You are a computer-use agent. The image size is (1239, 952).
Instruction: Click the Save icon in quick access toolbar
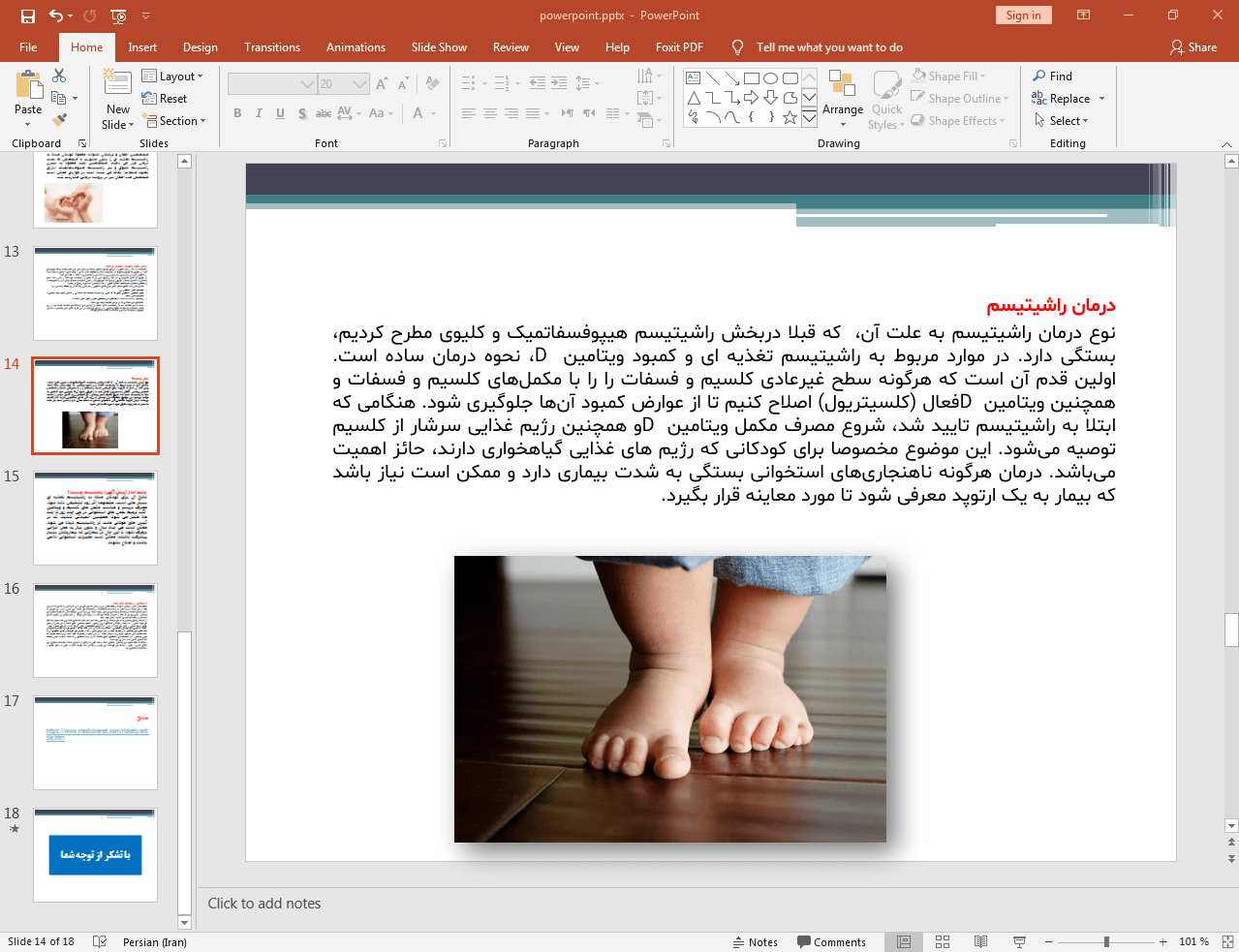pyautogui.click(x=28, y=15)
